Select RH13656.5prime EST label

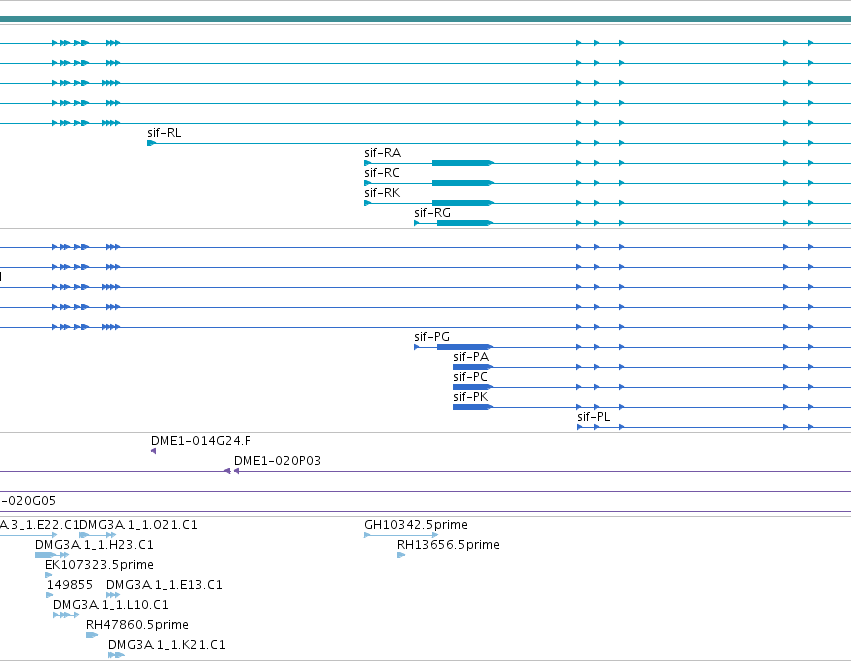coord(448,545)
